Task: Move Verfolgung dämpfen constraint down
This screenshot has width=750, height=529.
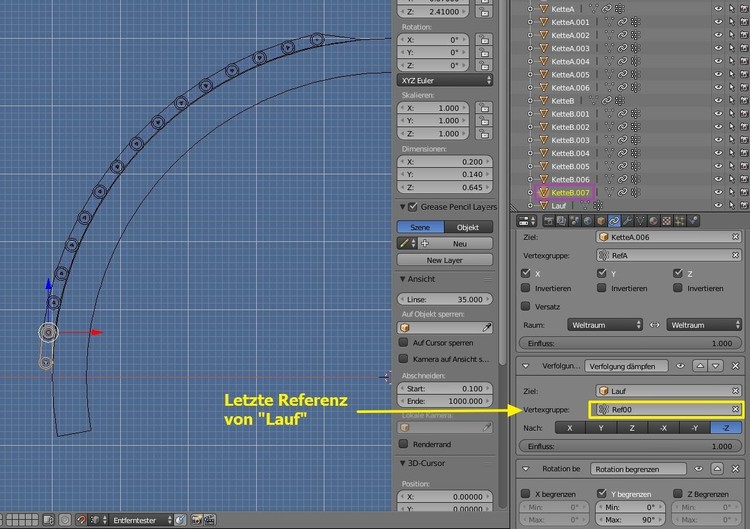Action: 716,366
